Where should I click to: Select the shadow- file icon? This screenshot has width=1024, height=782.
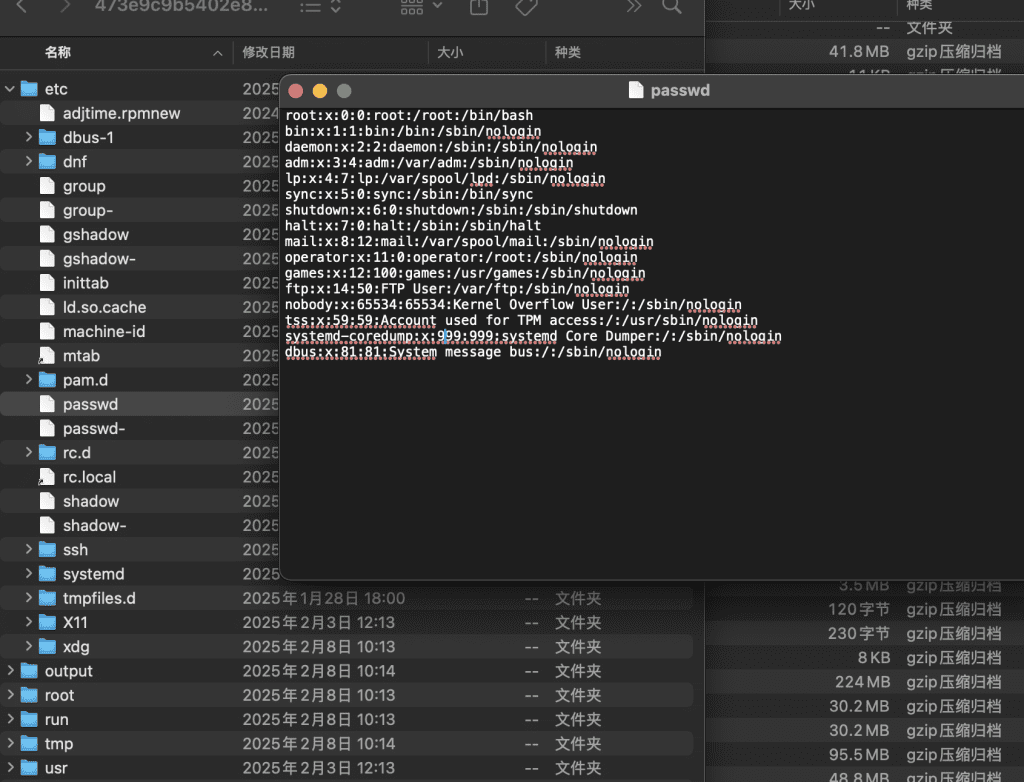(x=47, y=525)
